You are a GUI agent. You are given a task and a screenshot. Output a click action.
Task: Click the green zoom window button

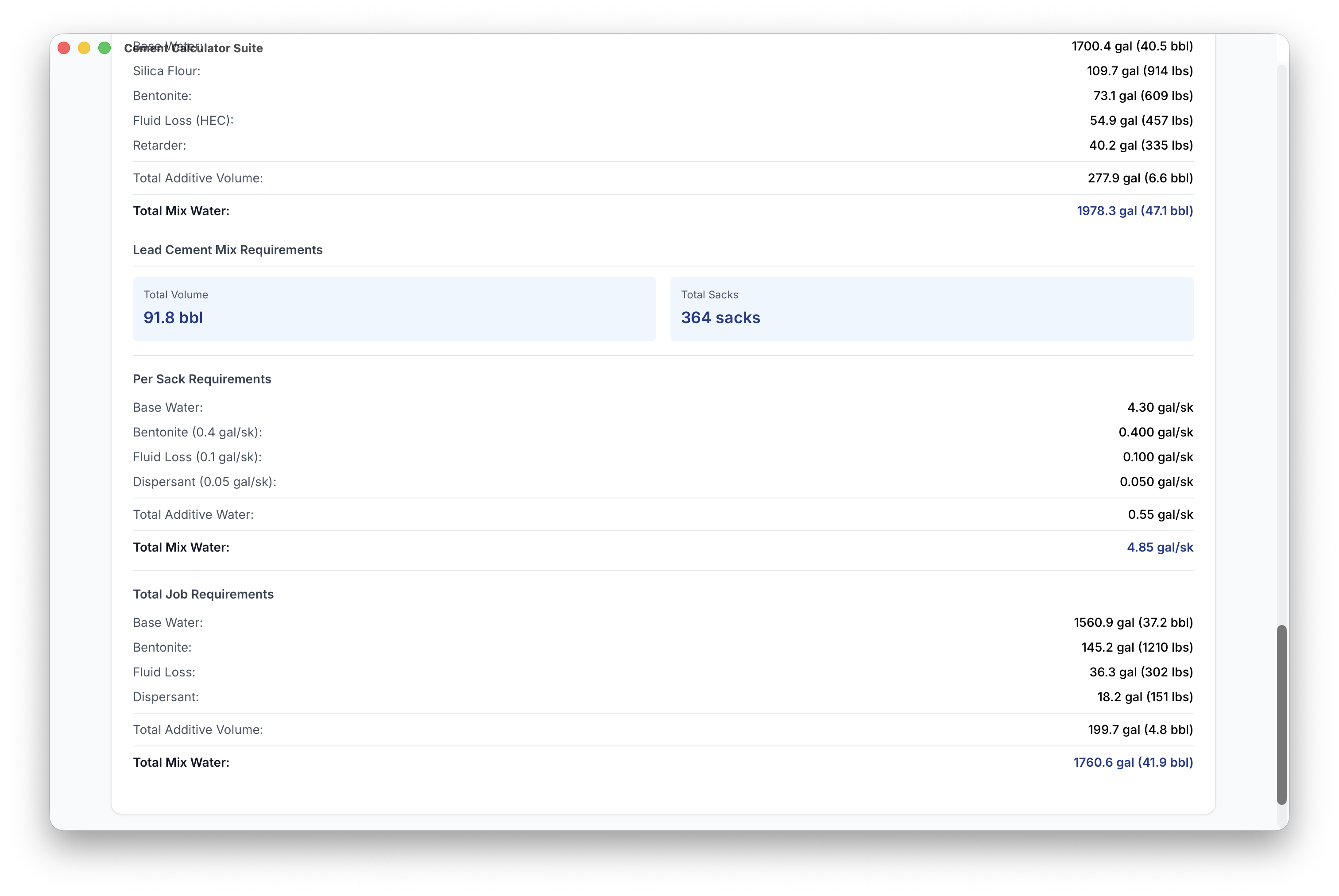104,48
